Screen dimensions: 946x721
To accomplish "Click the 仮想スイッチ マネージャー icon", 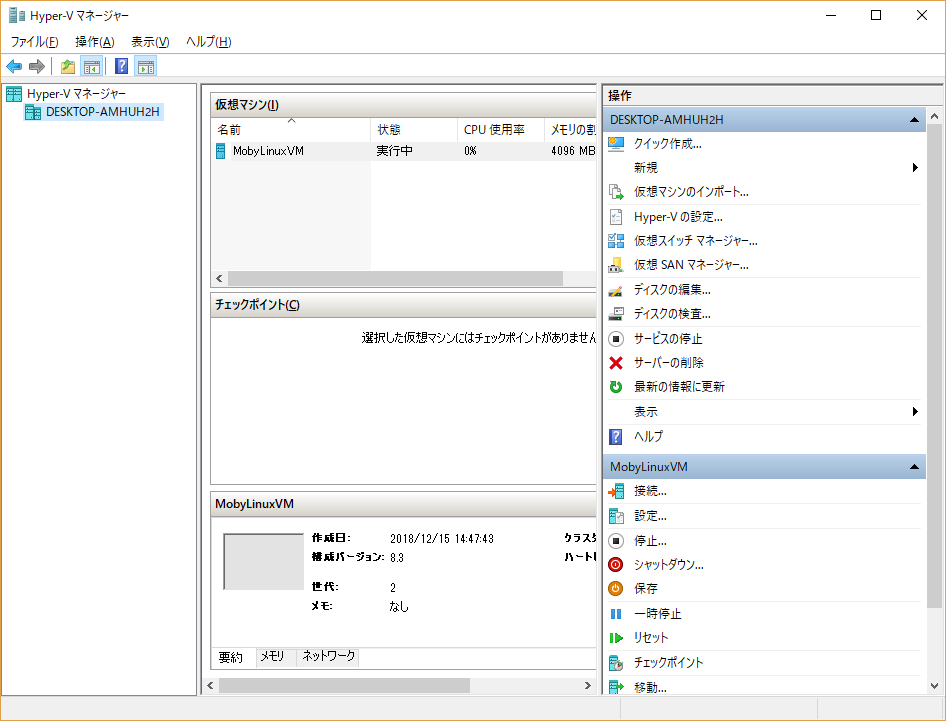I will 615,241.
